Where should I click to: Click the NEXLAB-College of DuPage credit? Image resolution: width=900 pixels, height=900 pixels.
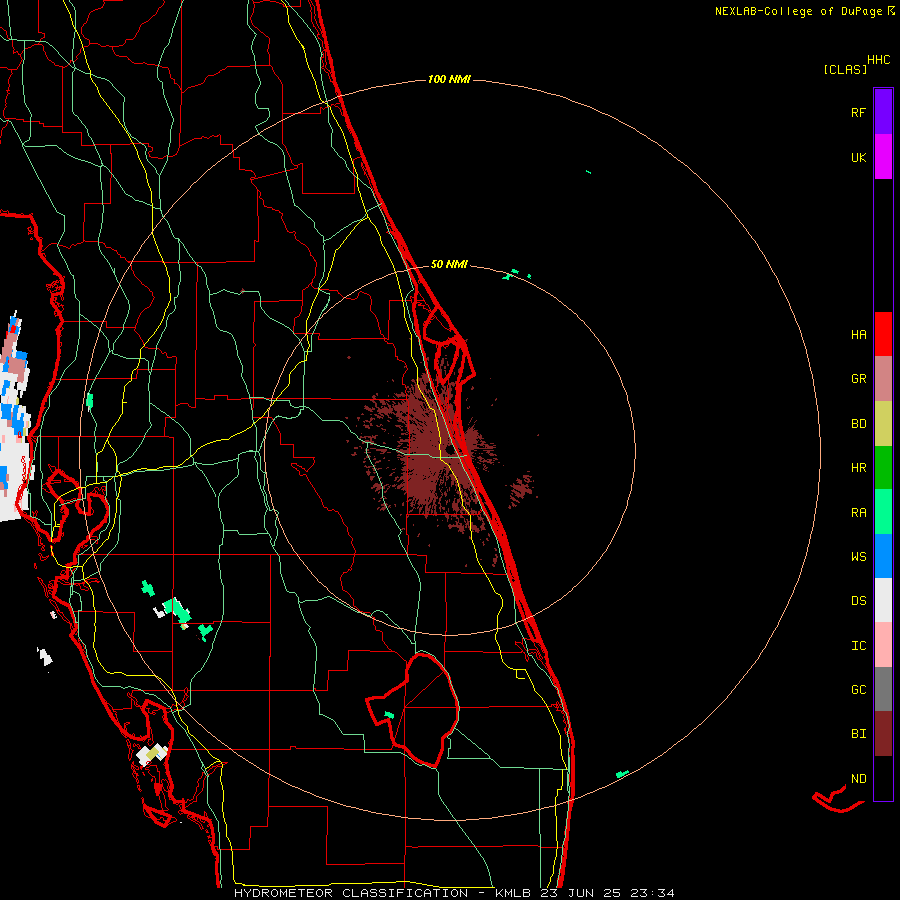(x=804, y=11)
